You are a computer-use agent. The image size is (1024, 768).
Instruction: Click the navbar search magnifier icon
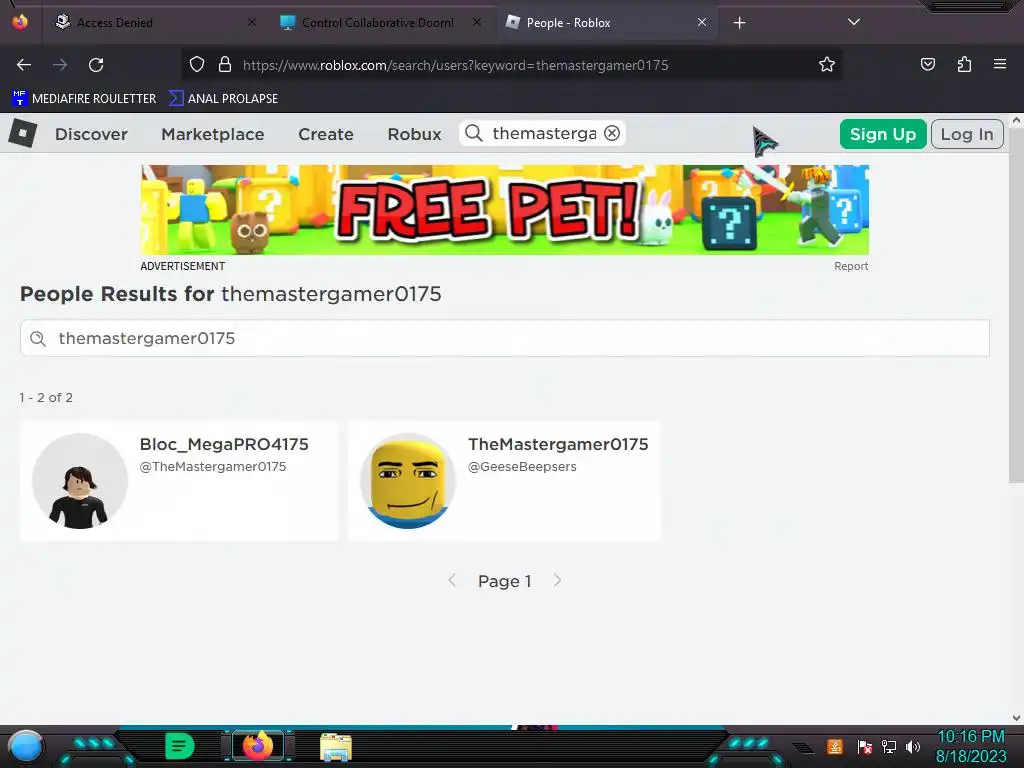473,133
